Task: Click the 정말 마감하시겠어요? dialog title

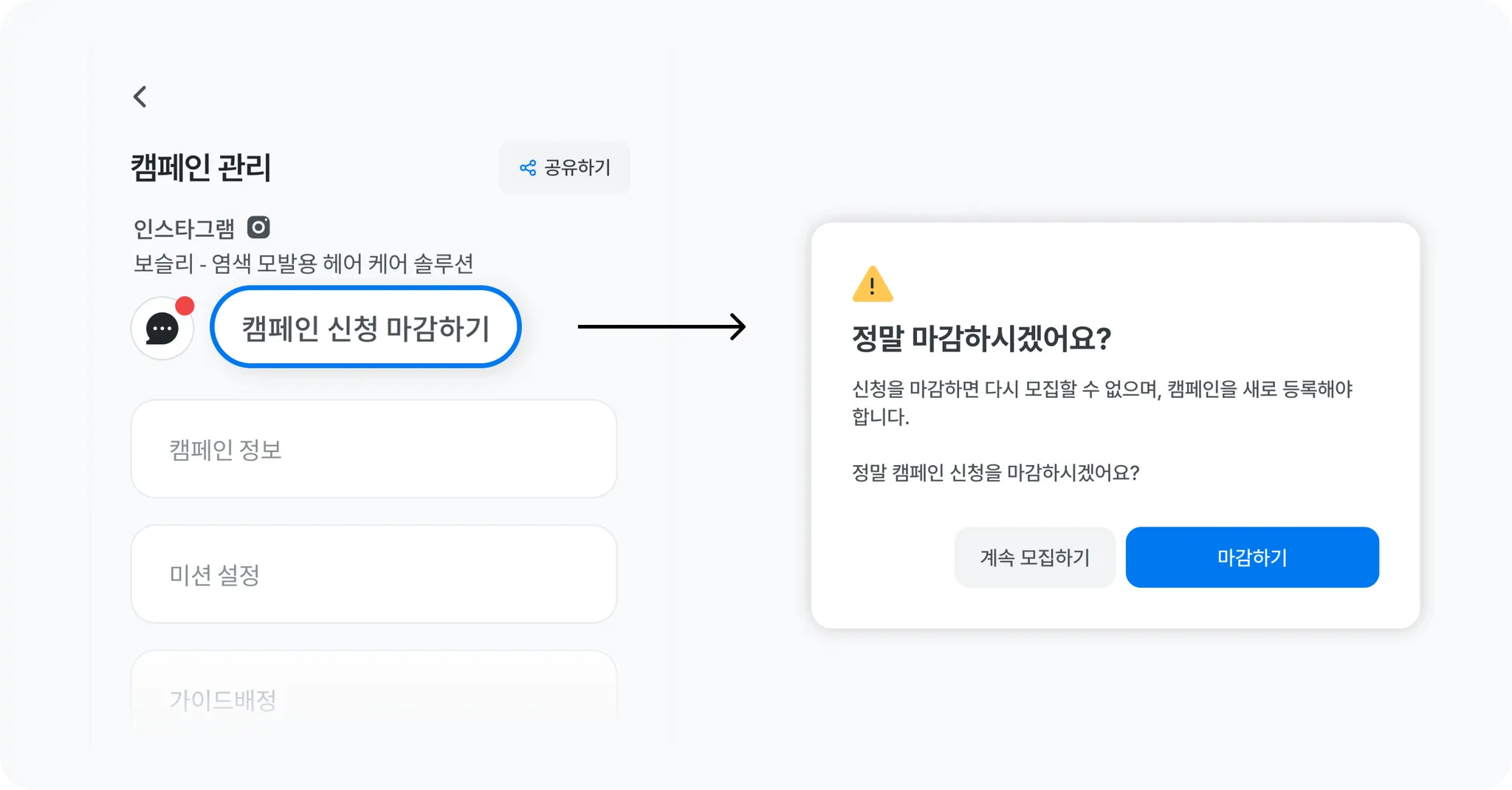Action: (981, 339)
